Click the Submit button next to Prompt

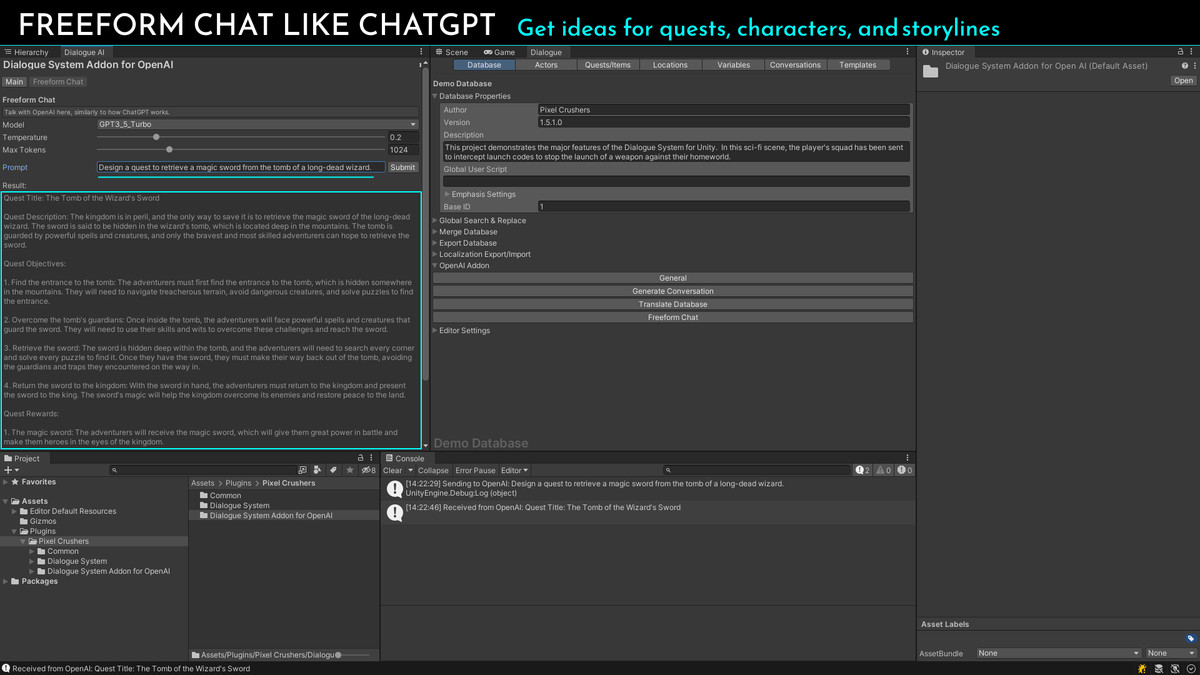pos(403,167)
